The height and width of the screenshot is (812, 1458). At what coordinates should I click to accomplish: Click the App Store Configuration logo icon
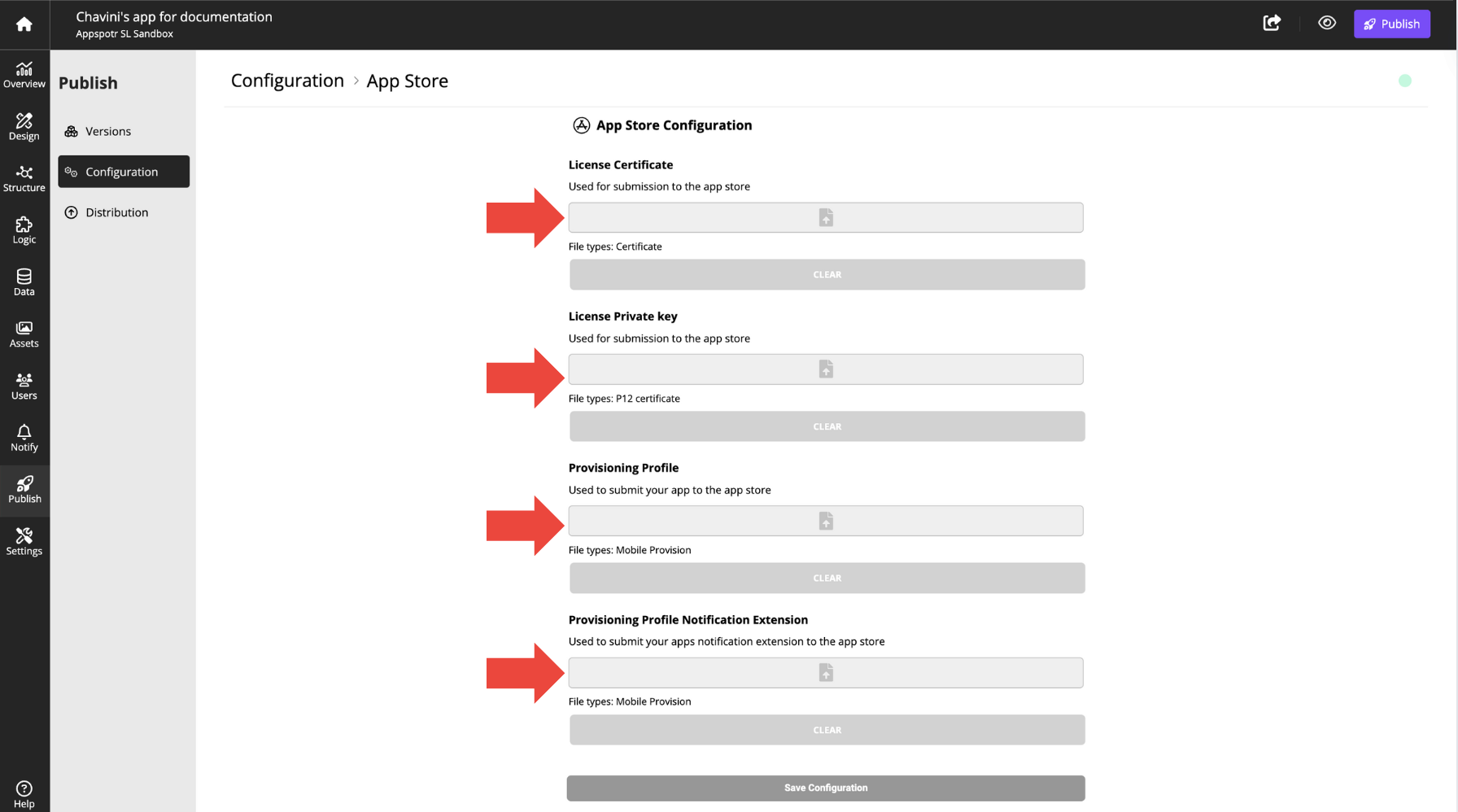click(581, 125)
